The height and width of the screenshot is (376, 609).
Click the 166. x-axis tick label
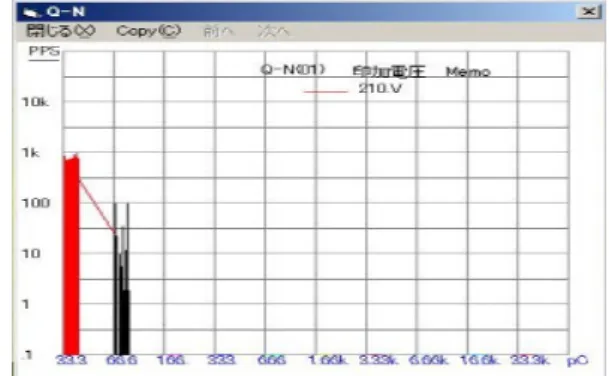[171, 360]
